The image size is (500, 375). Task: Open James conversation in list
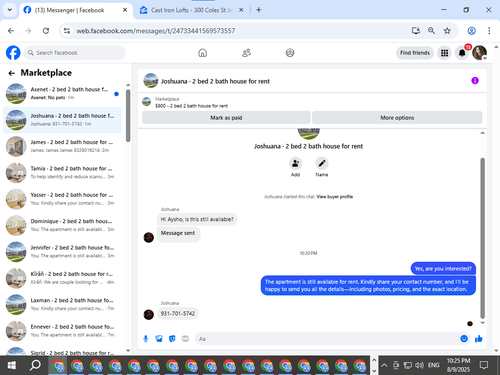(62, 146)
